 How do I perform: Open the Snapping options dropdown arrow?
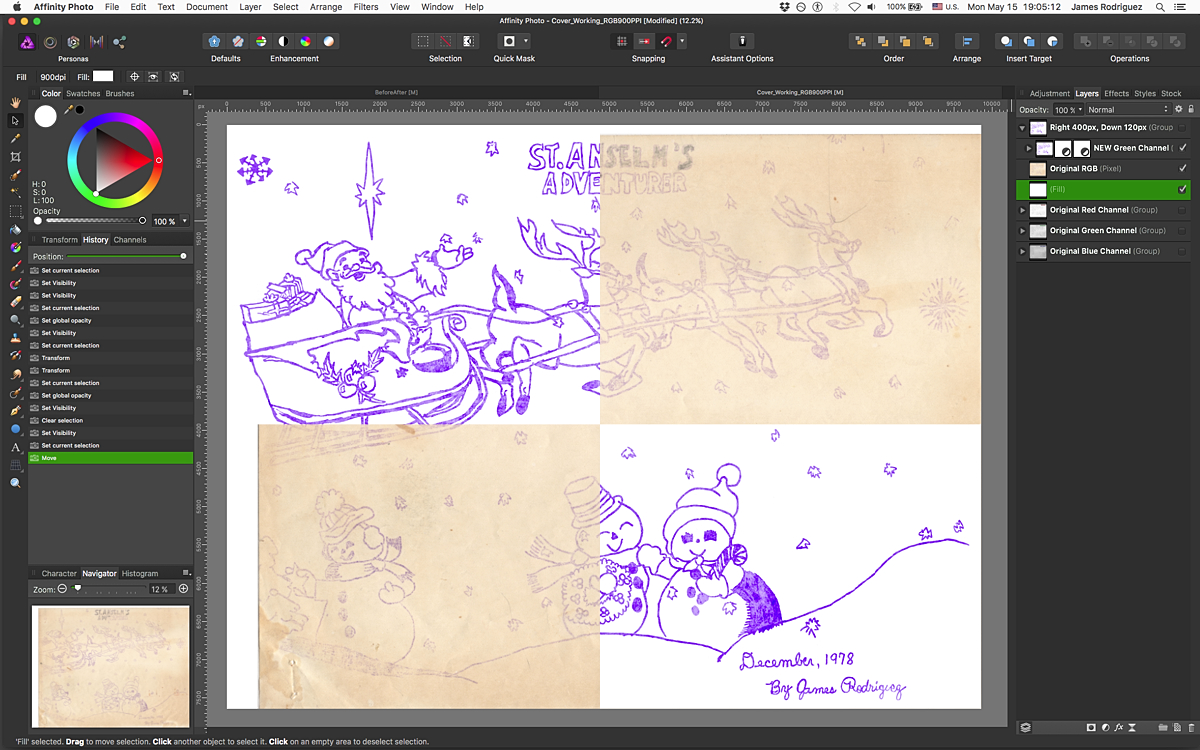click(682, 41)
